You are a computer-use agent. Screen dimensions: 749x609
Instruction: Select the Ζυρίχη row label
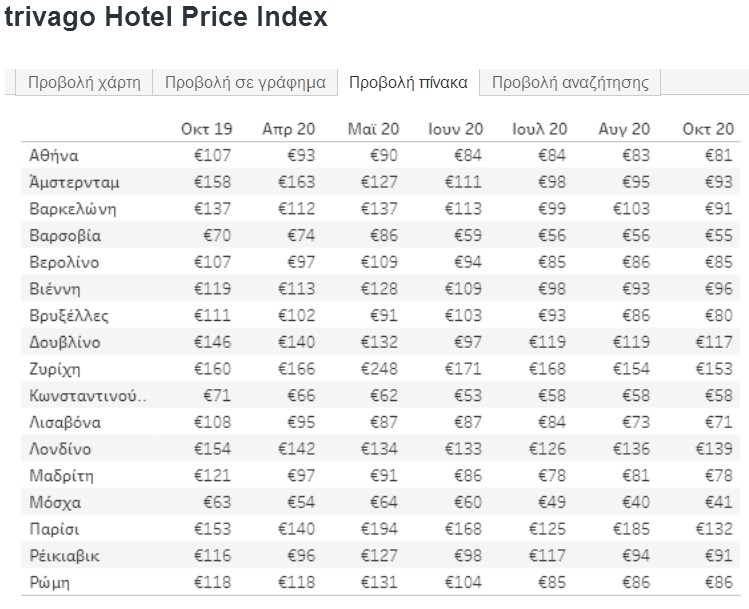click(x=54, y=369)
